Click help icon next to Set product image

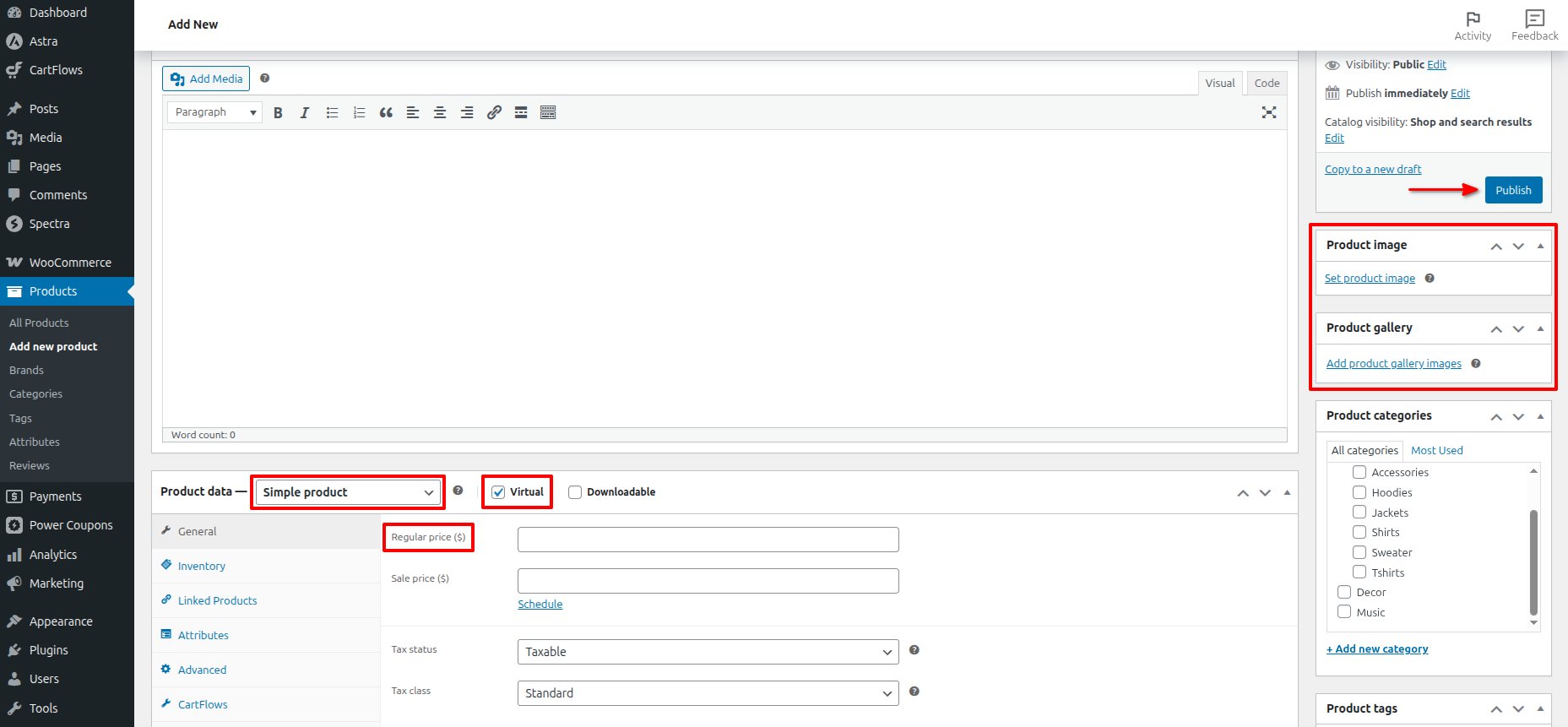(x=1430, y=278)
